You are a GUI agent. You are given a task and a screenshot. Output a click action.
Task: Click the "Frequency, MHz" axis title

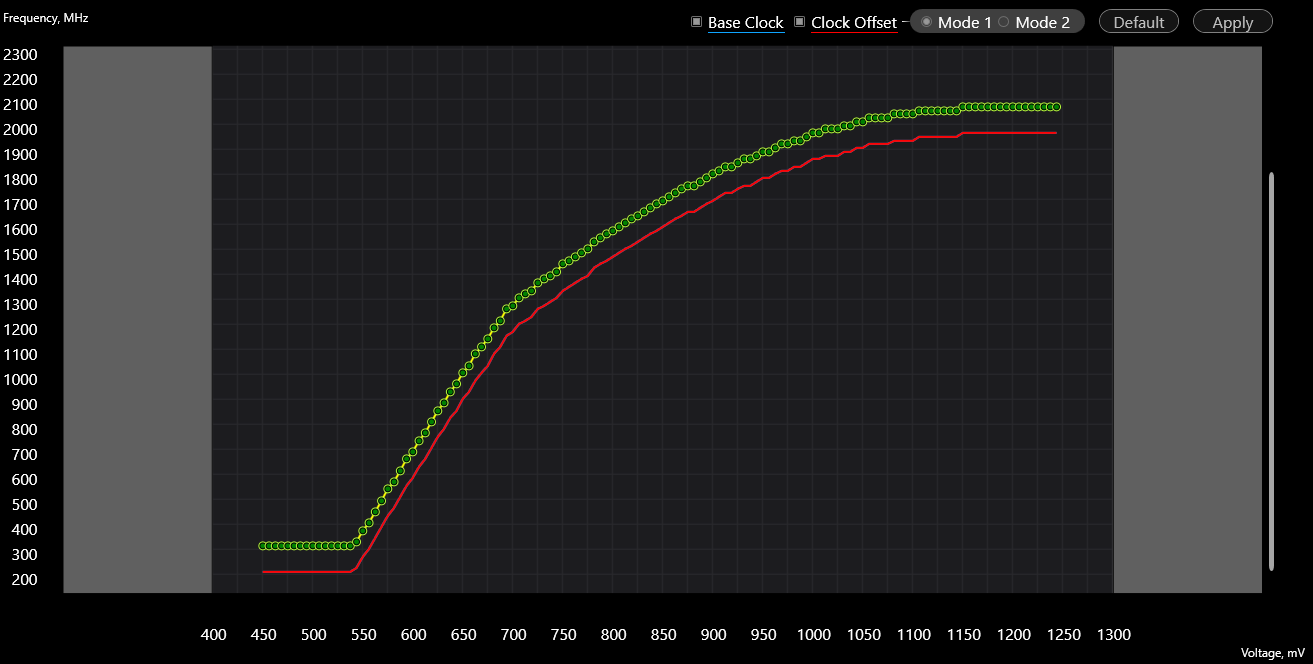[x=46, y=17]
